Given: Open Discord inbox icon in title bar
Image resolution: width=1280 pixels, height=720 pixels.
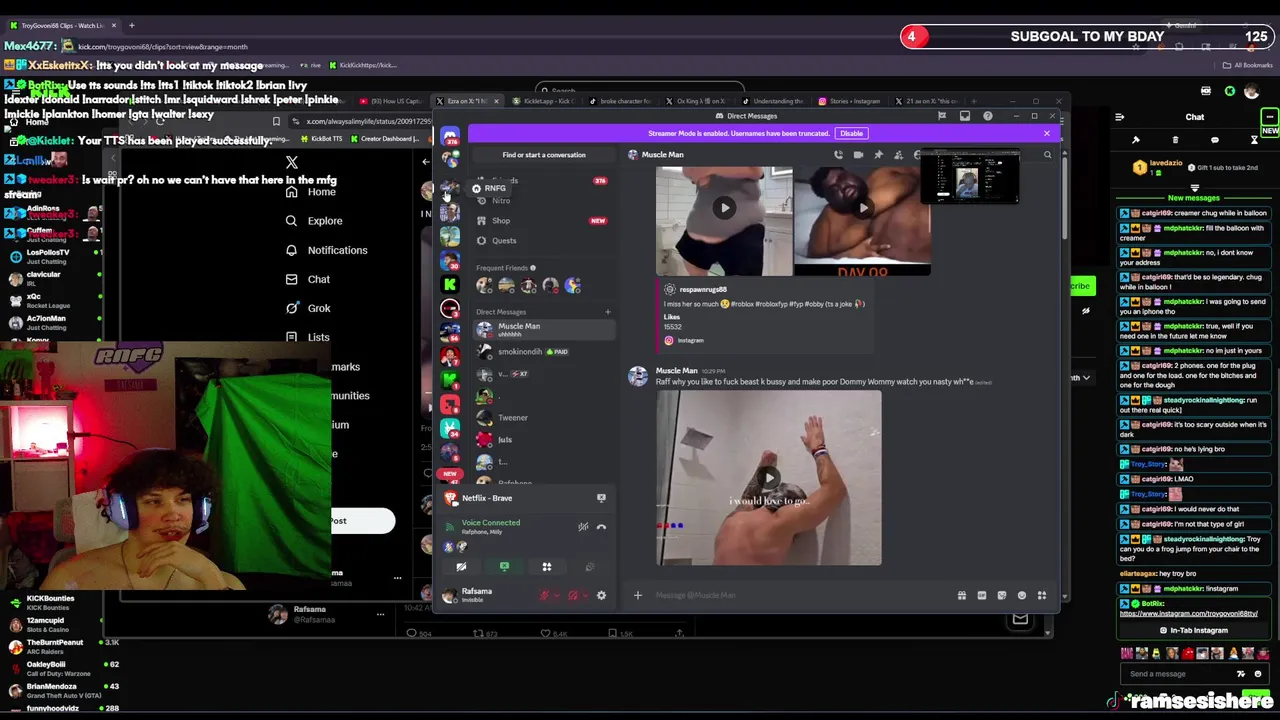Looking at the screenshot, I should 965,116.
